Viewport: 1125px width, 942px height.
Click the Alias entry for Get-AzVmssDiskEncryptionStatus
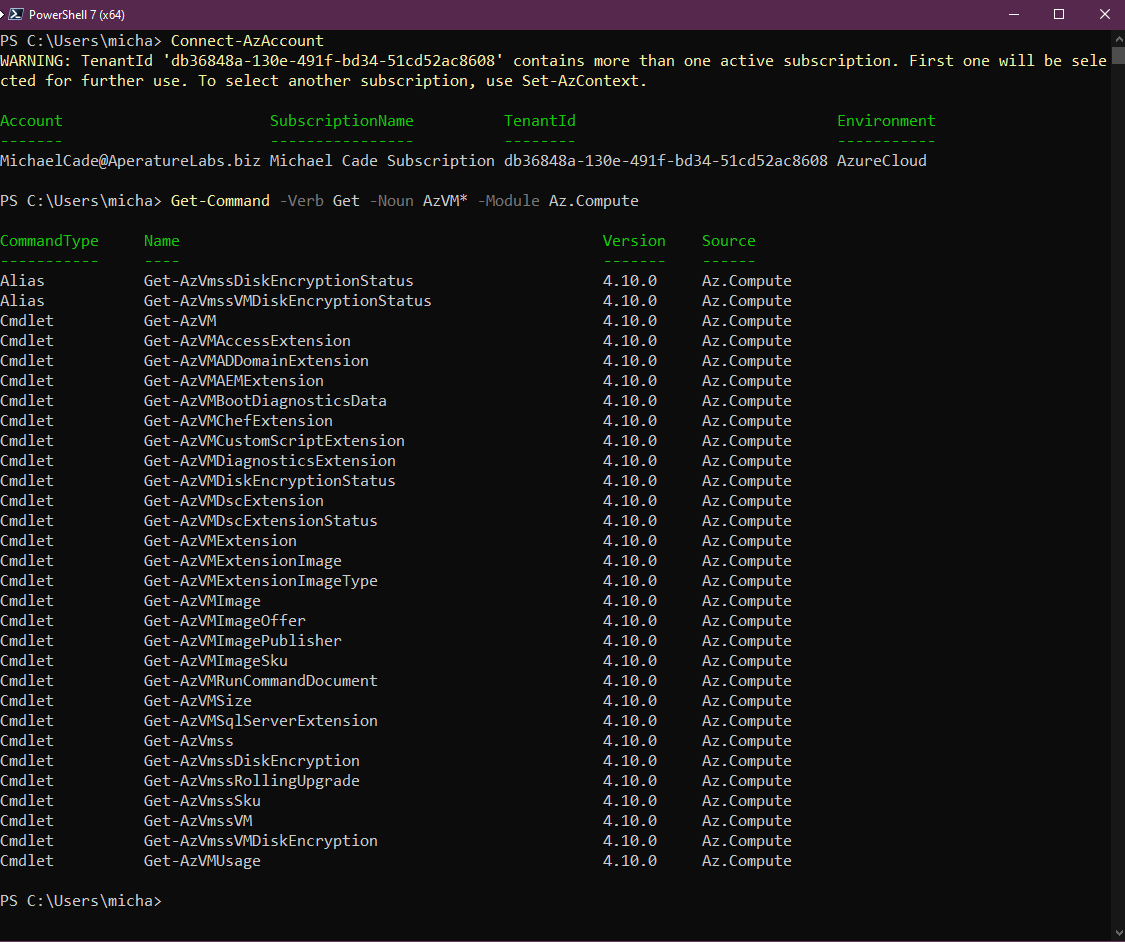[22, 280]
